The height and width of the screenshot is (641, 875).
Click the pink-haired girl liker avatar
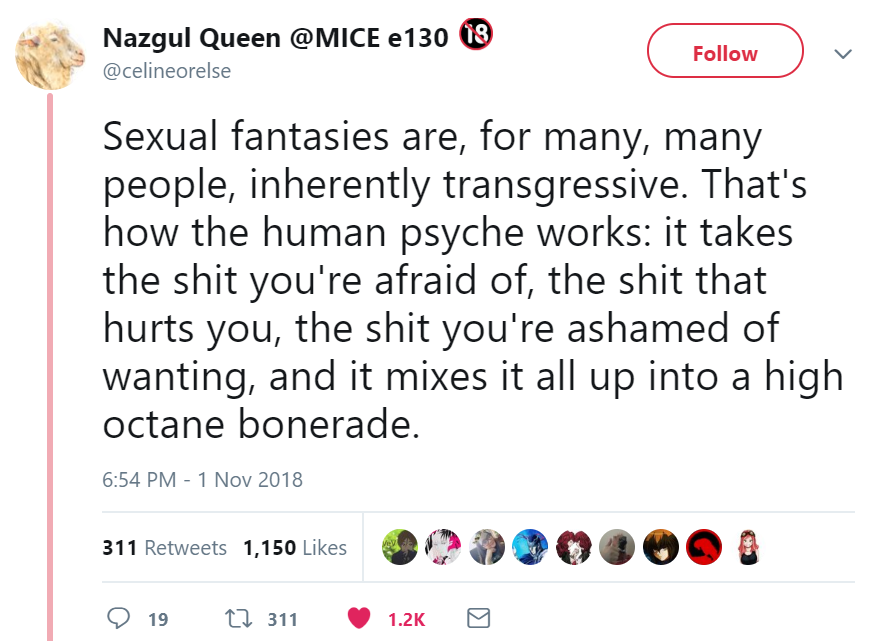[746, 547]
